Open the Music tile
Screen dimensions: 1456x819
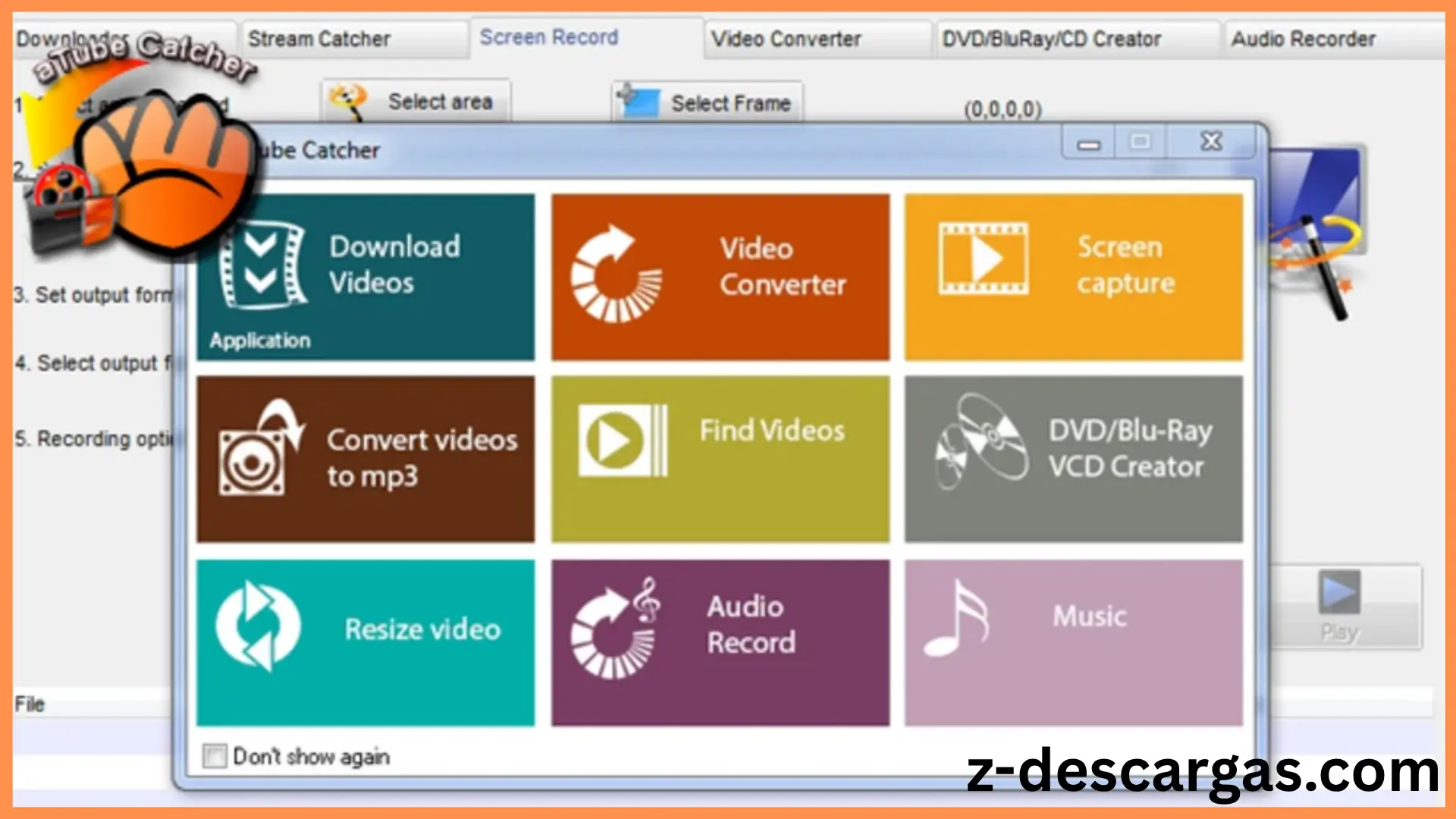(1074, 642)
